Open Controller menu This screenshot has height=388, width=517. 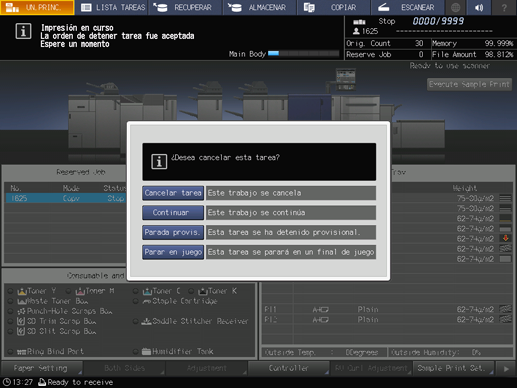[289, 368]
